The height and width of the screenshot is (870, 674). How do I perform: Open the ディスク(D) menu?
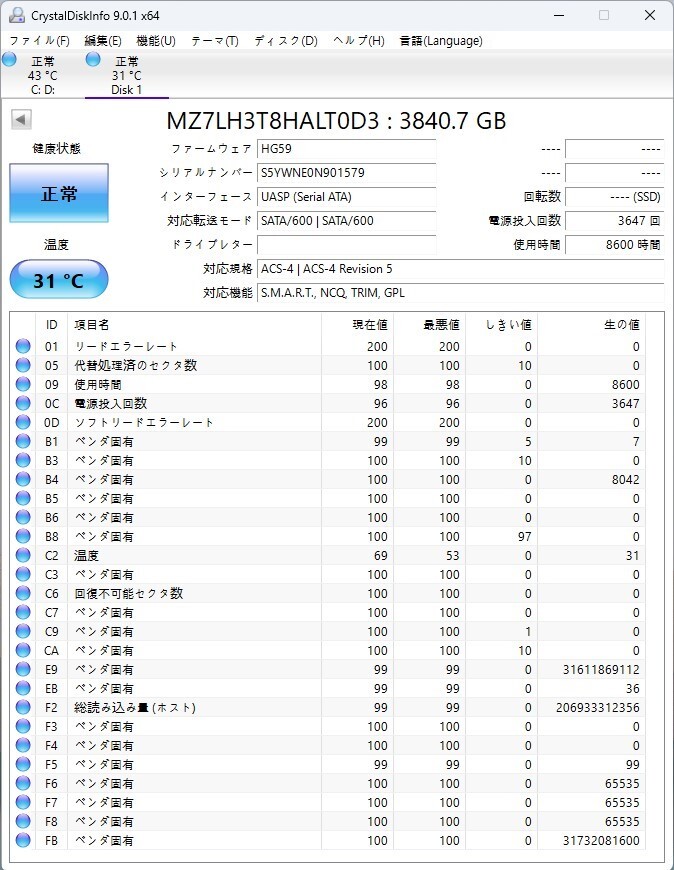286,41
